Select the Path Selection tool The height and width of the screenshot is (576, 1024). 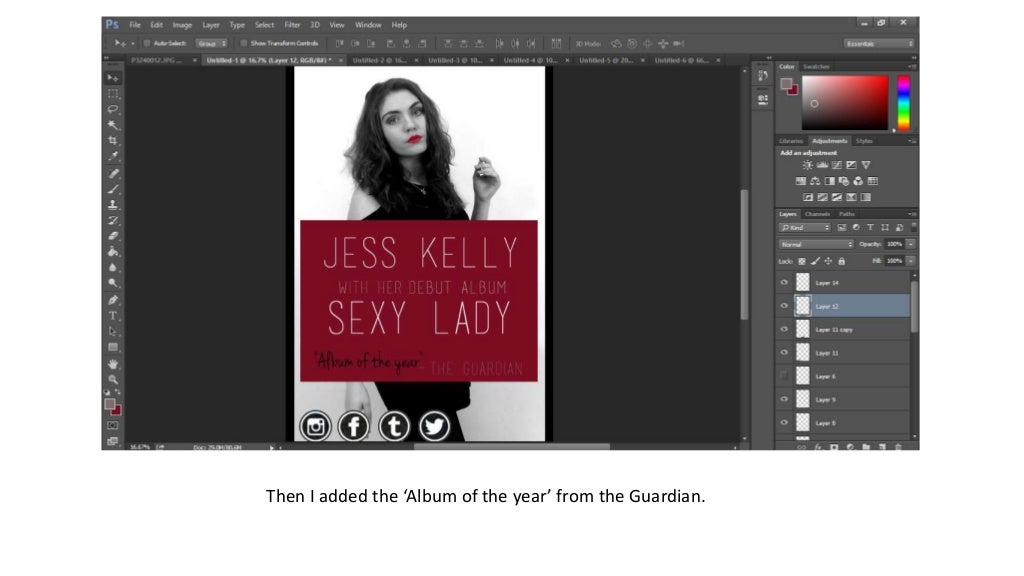click(x=113, y=331)
